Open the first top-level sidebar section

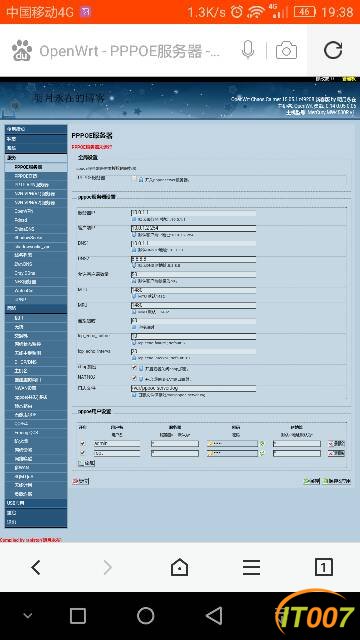36,129
